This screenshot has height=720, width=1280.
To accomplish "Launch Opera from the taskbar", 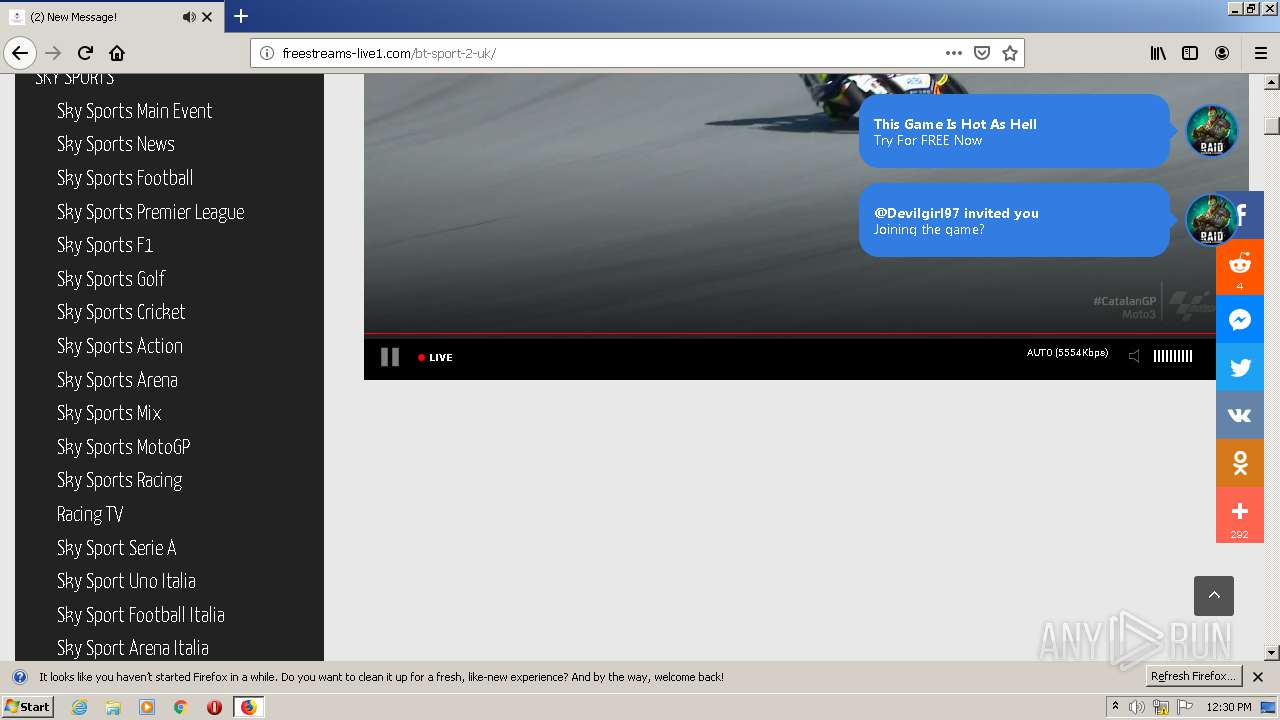I will (x=214, y=707).
